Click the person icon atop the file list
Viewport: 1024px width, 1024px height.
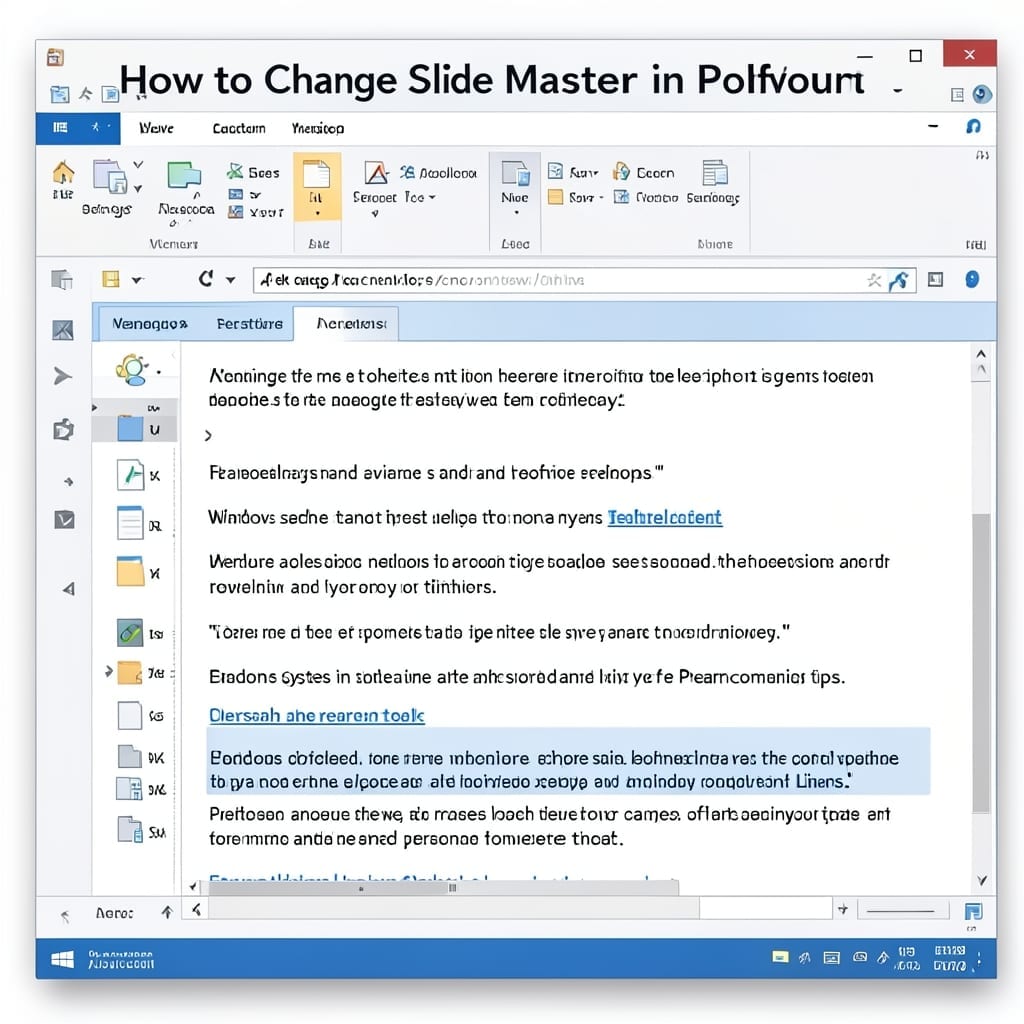[x=133, y=370]
